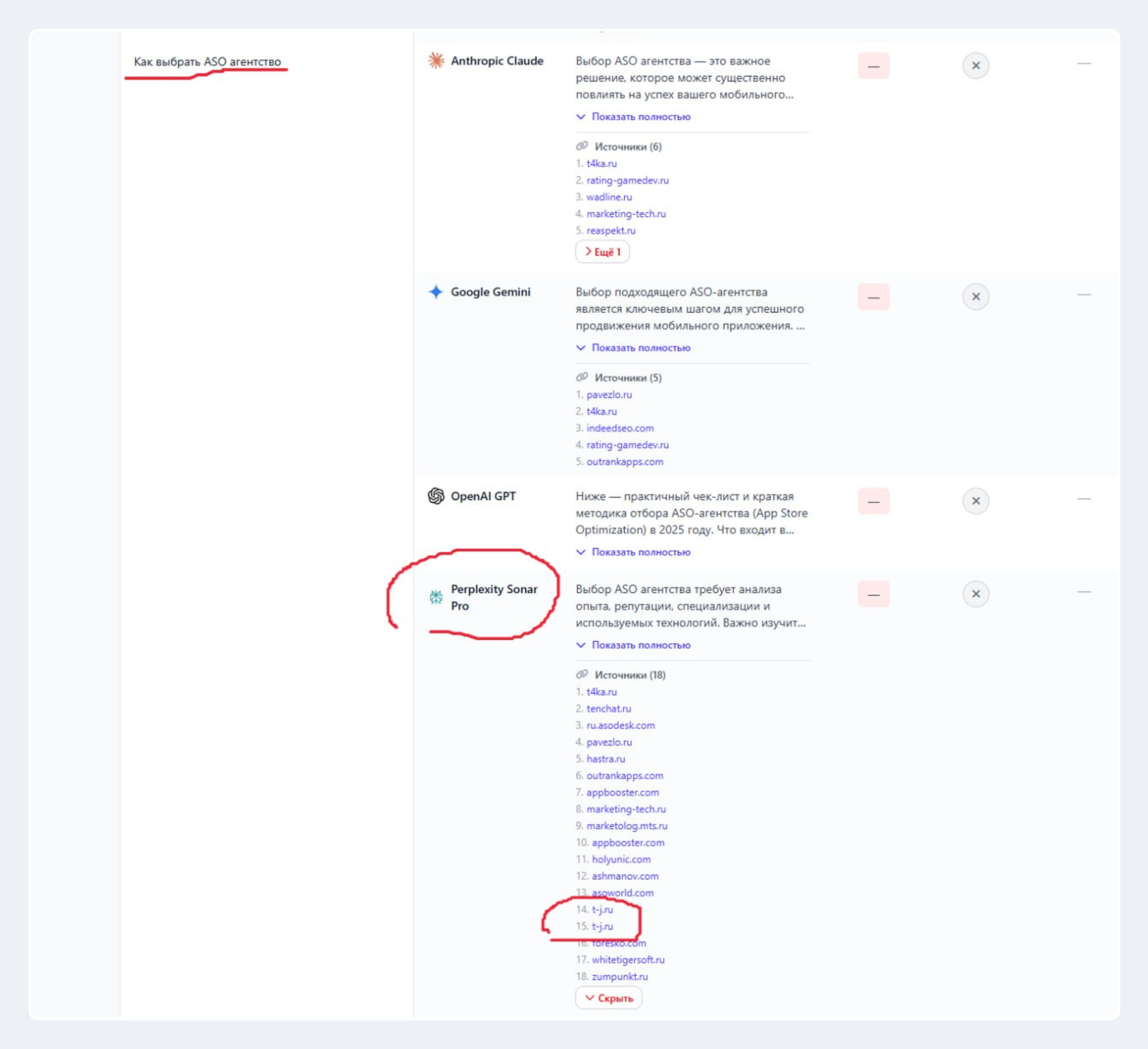
Task: Click the X button in OpenAI GPT row
Action: [975, 502]
